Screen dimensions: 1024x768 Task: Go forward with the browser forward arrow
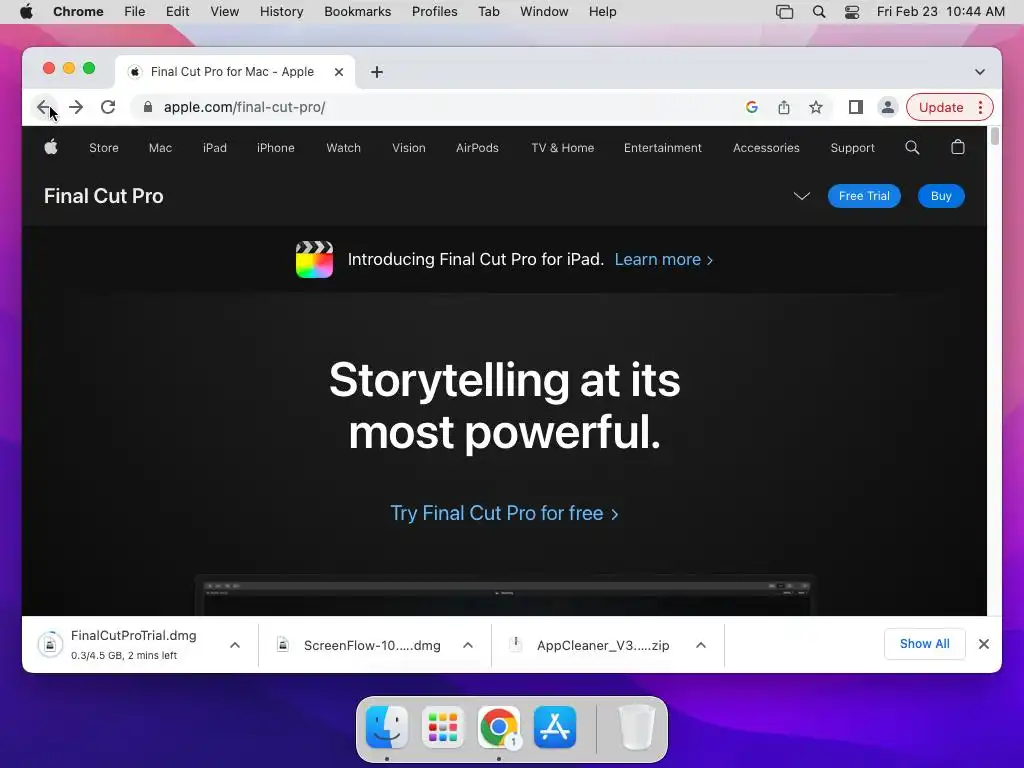76,107
